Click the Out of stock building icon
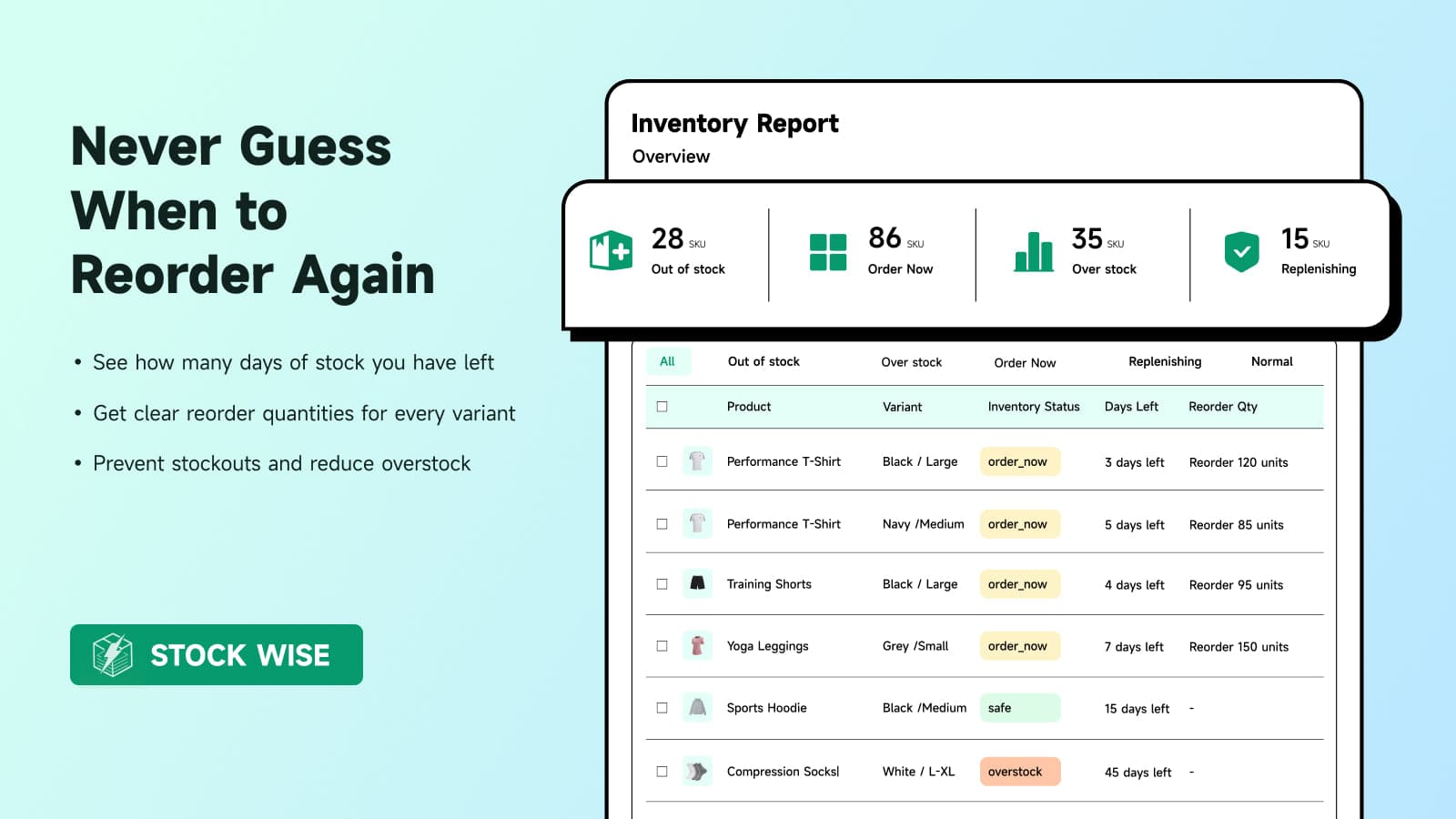 (x=611, y=250)
